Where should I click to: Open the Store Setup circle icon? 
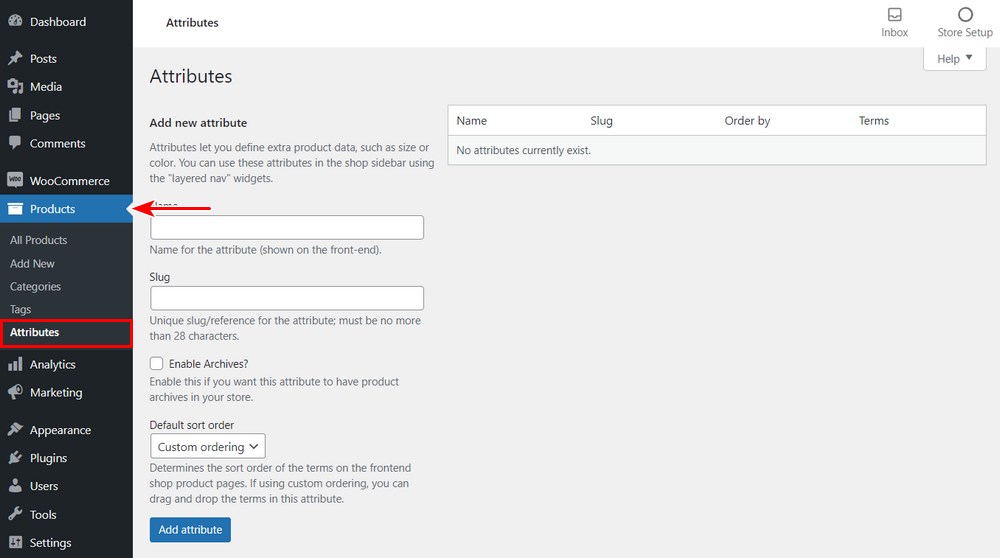(966, 15)
